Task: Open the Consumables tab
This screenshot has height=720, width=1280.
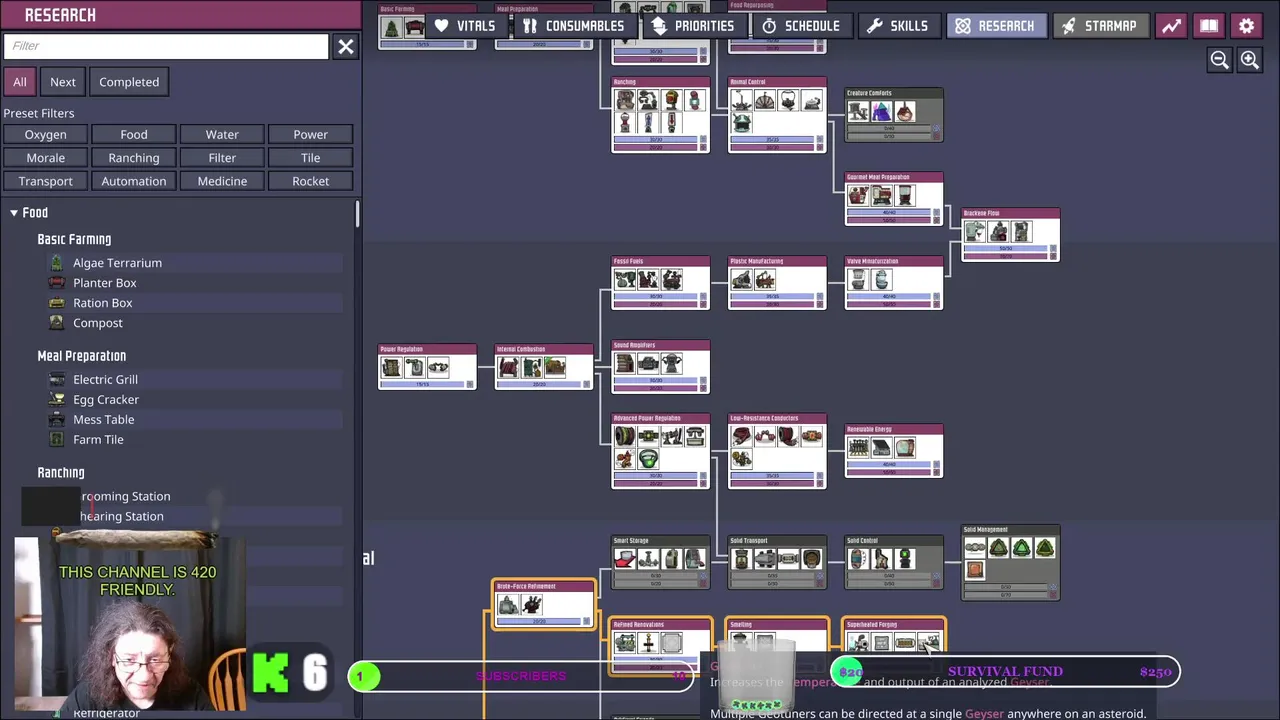Action: coord(574,26)
